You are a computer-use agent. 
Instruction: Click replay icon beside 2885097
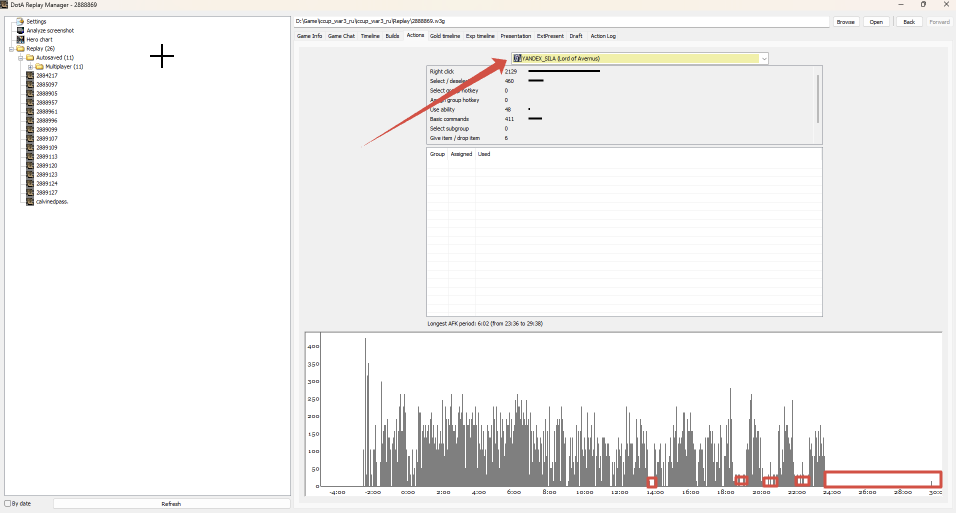30,85
